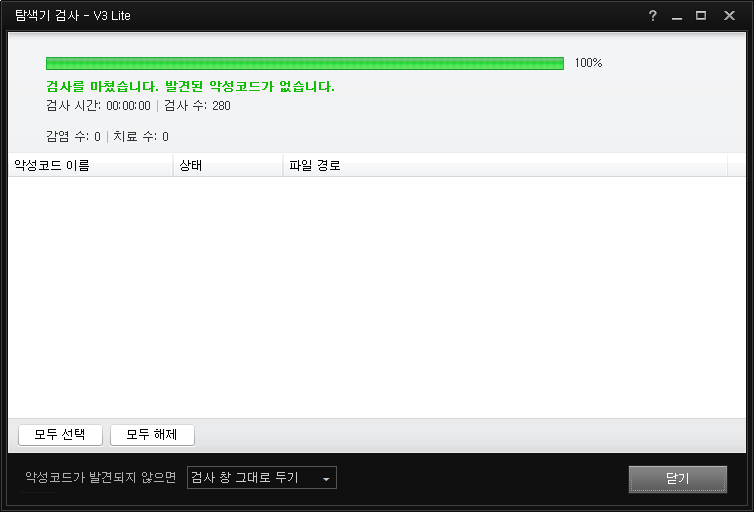Click the 치료 수: 0 text

(141, 137)
